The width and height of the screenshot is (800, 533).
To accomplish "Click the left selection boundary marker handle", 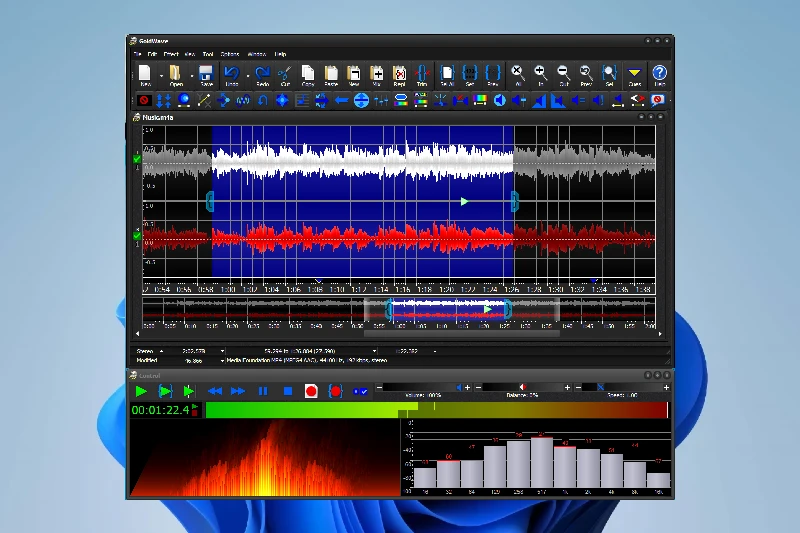I will coord(210,201).
